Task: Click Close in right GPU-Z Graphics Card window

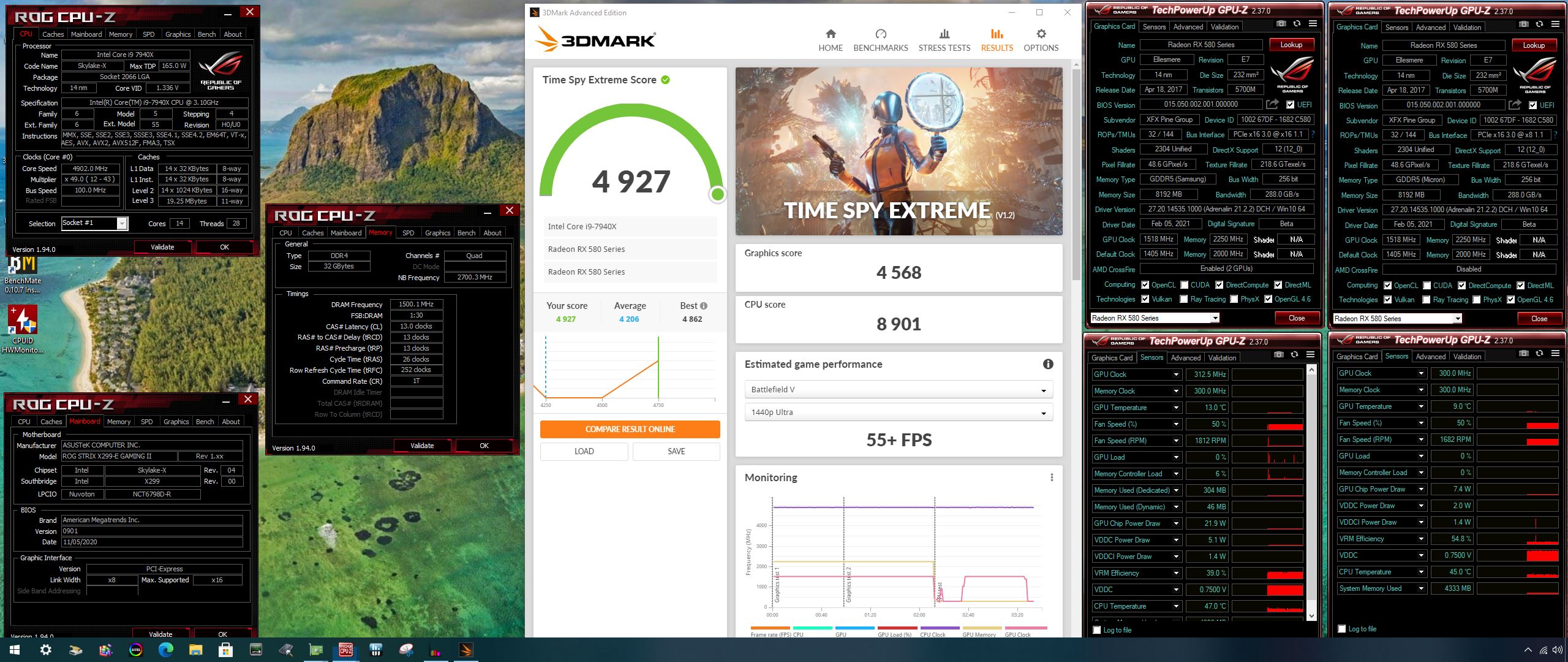Action: coord(1539,319)
